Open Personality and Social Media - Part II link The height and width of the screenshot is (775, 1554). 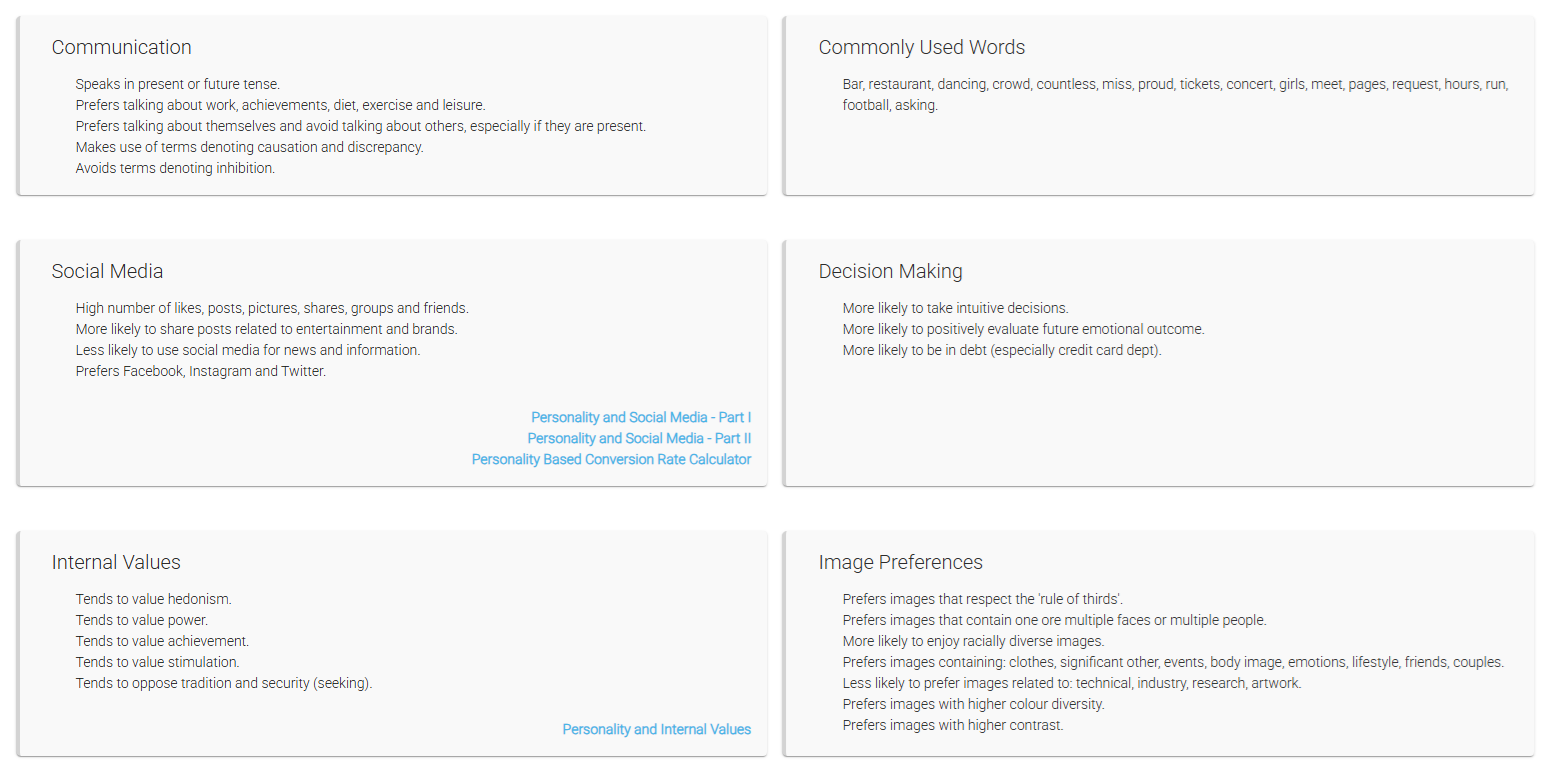coord(639,438)
